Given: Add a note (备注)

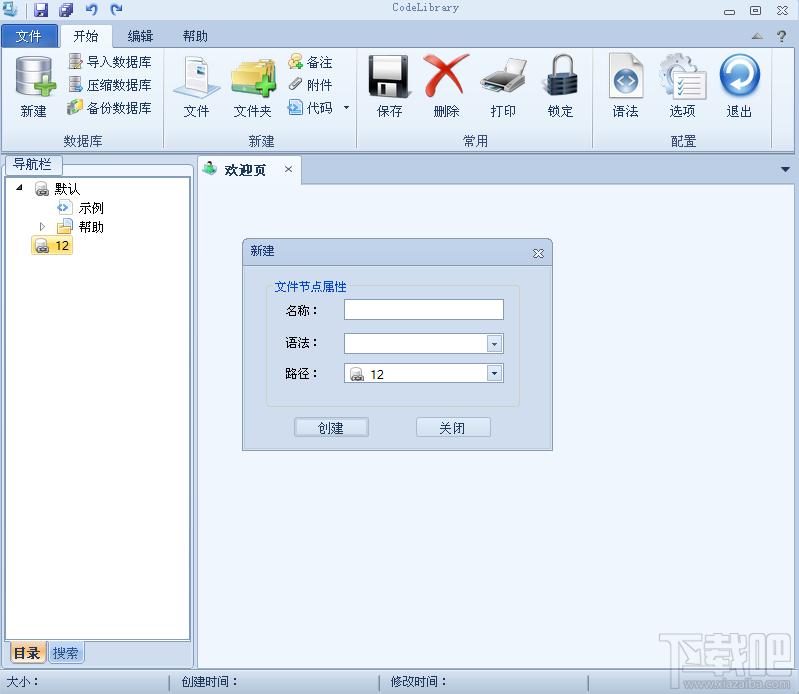Looking at the screenshot, I should pos(310,62).
